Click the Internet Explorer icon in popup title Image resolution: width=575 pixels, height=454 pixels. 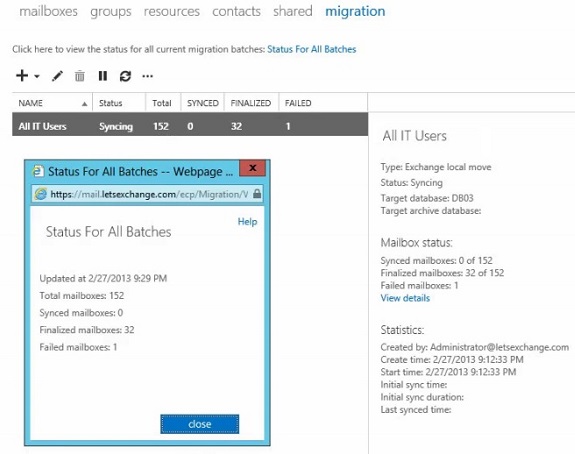(x=37, y=171)
